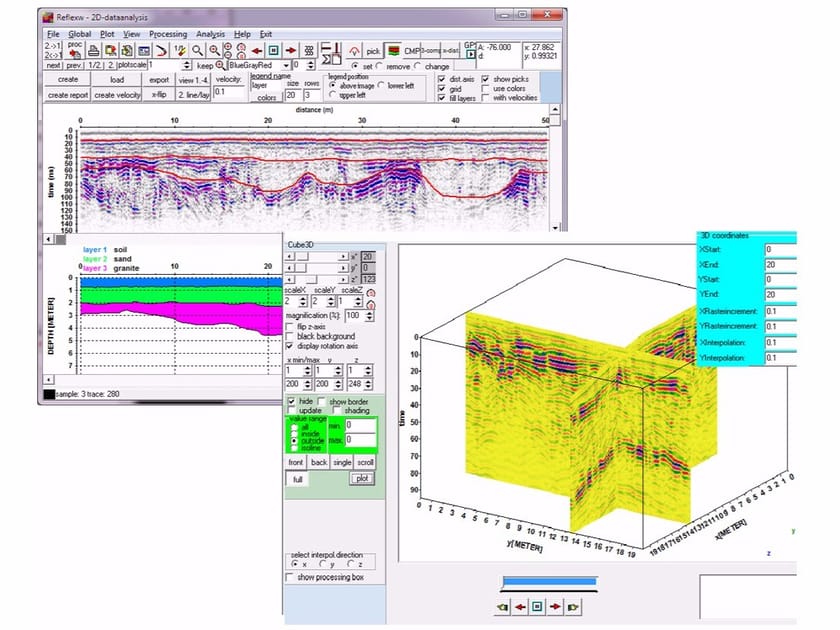Select the zoom magnifier tool
This screenshot has width=840, height=630.
pos(195,48)
